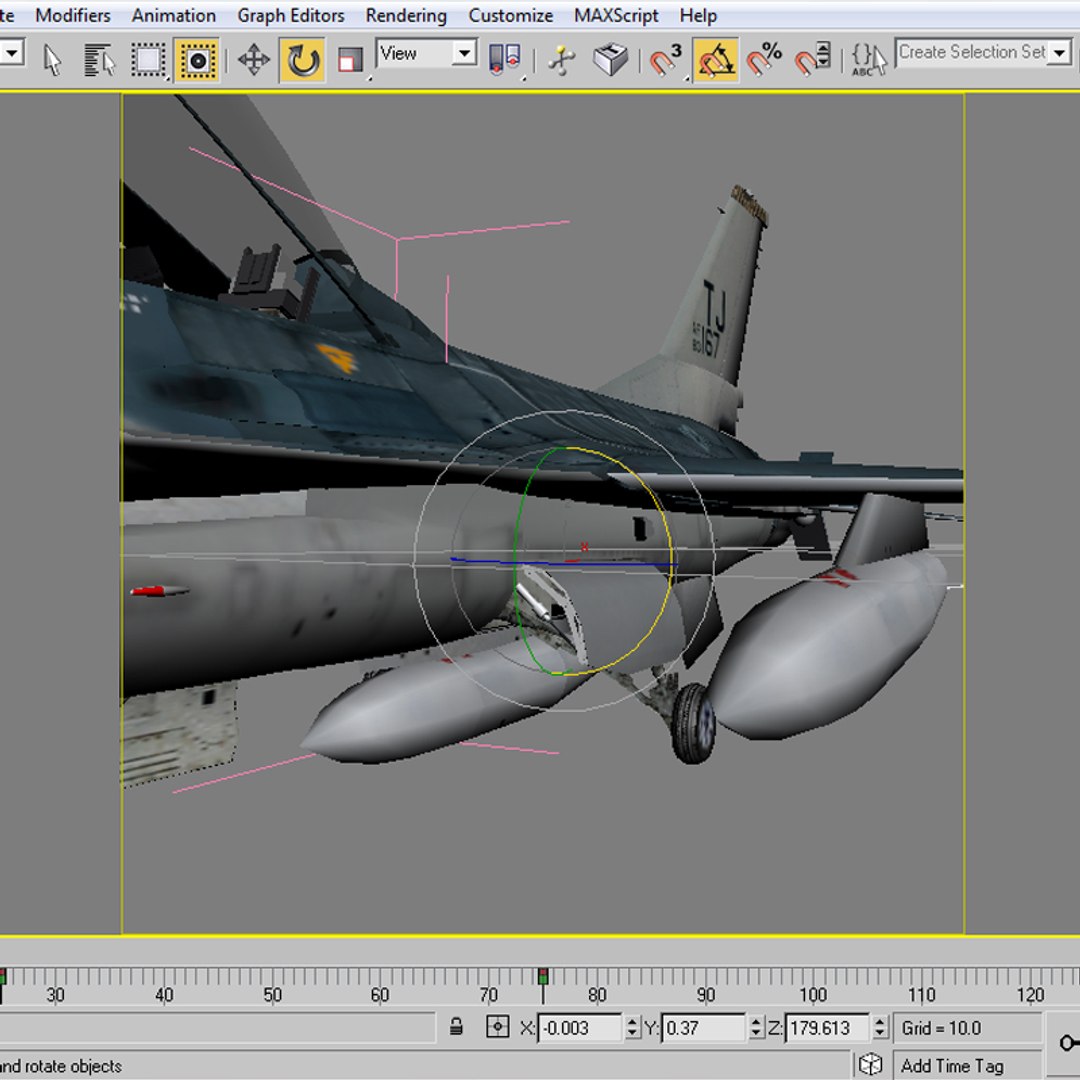Open the Modifiers menu
The width and height of the screenshot is (1080, 1080).
click(x=72, y=15)
